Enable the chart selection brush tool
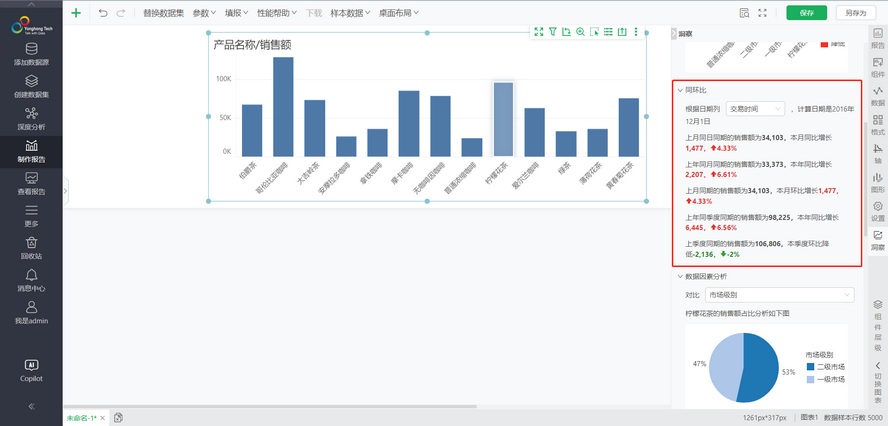888x426 pixels. pyautogui.click(x=594, y=32)
